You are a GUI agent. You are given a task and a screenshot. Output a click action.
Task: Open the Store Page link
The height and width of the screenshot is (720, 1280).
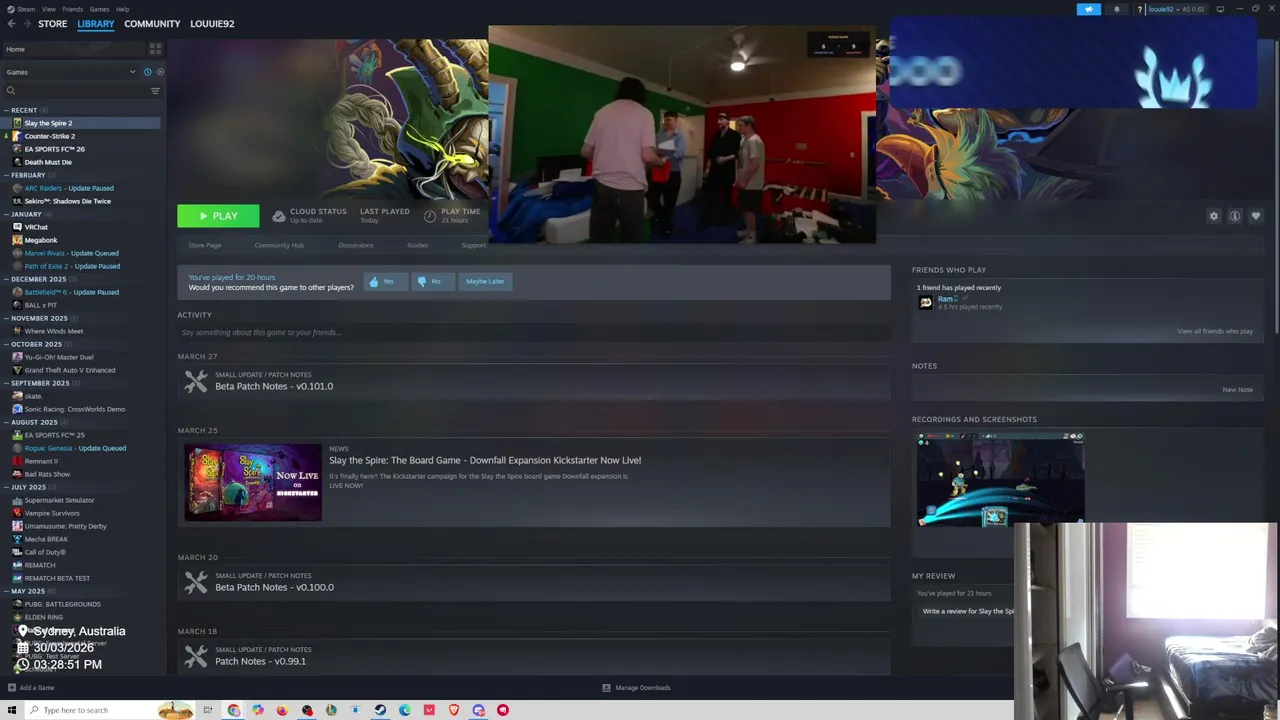[205, 245]
